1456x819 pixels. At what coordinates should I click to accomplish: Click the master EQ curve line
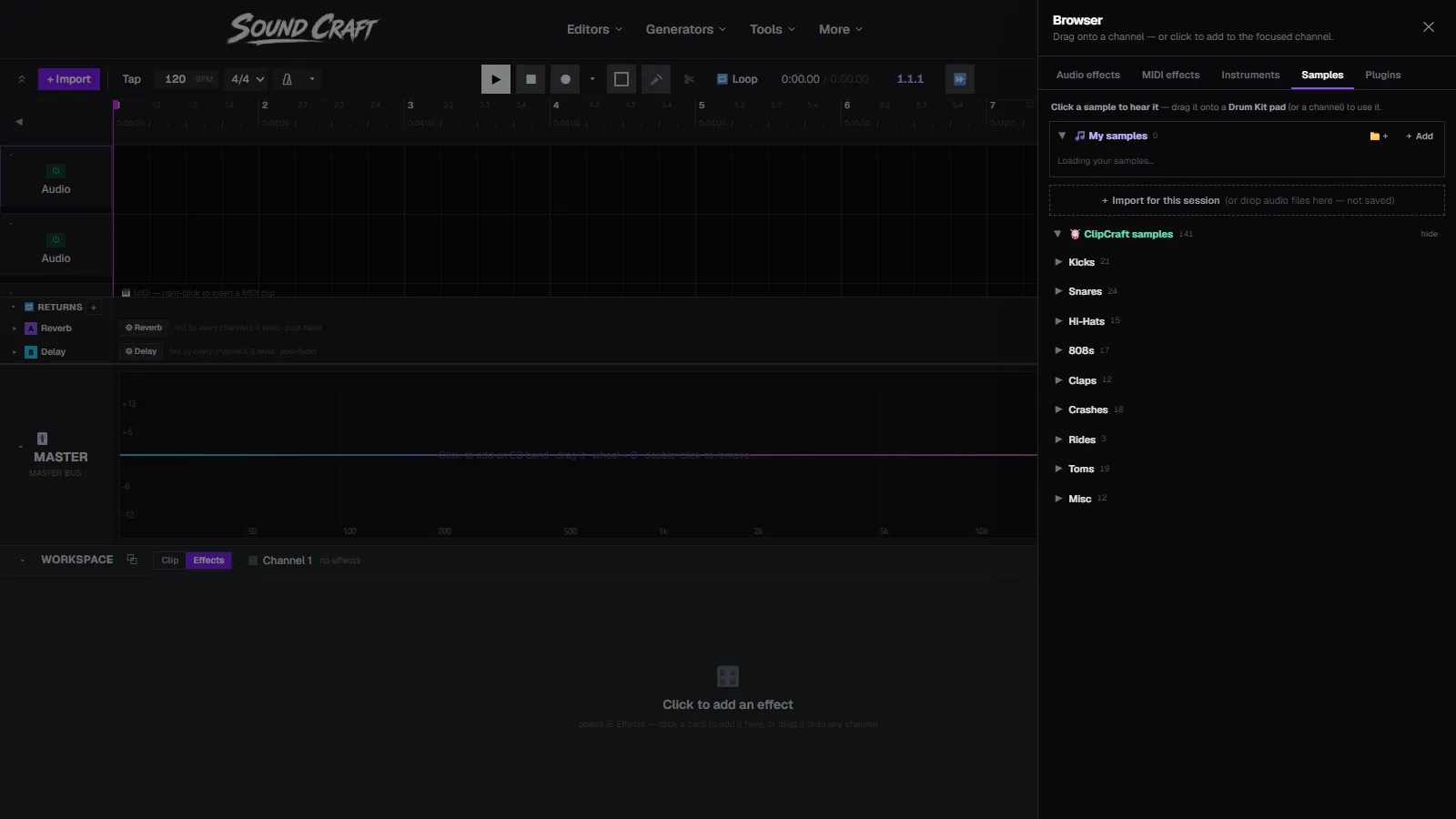point(579,455)
